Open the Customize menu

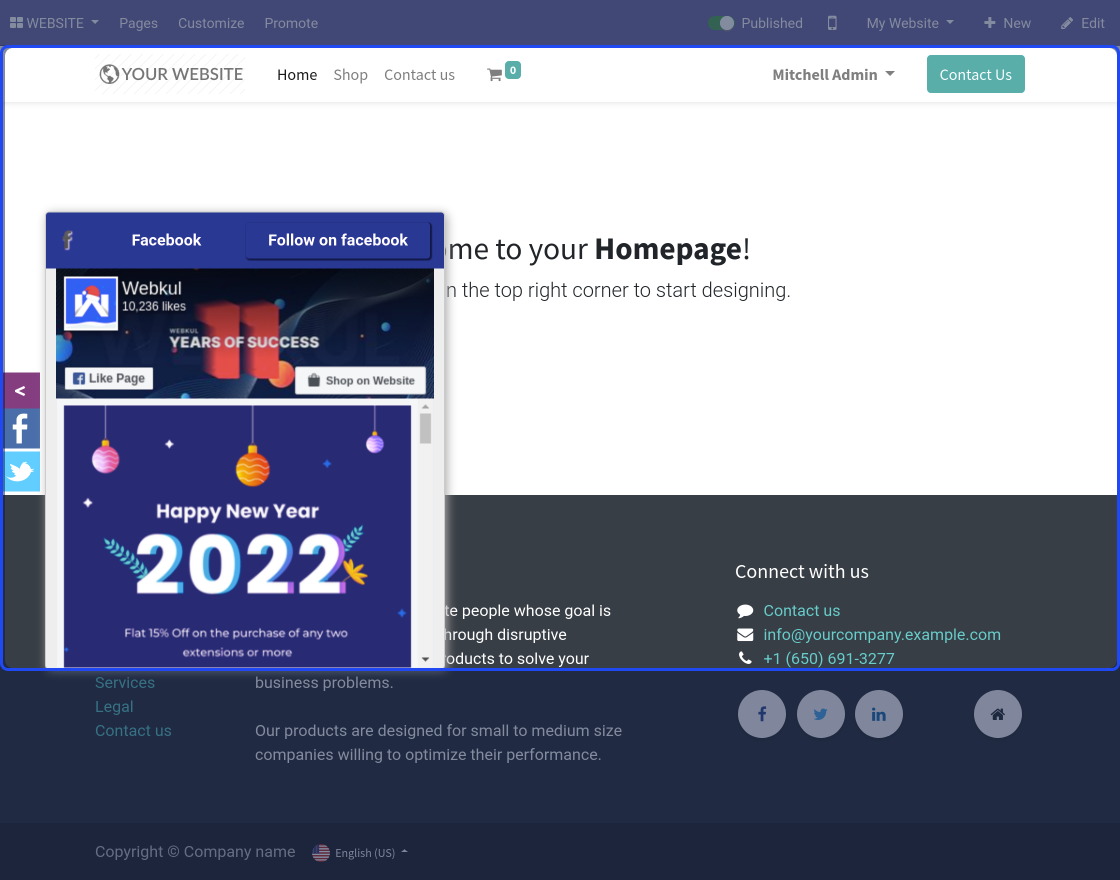211,23
